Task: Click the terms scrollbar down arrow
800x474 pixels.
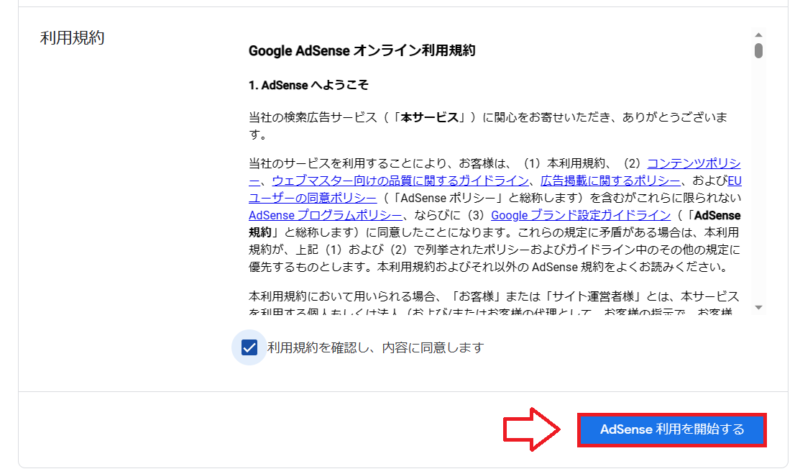Action: 759,307
